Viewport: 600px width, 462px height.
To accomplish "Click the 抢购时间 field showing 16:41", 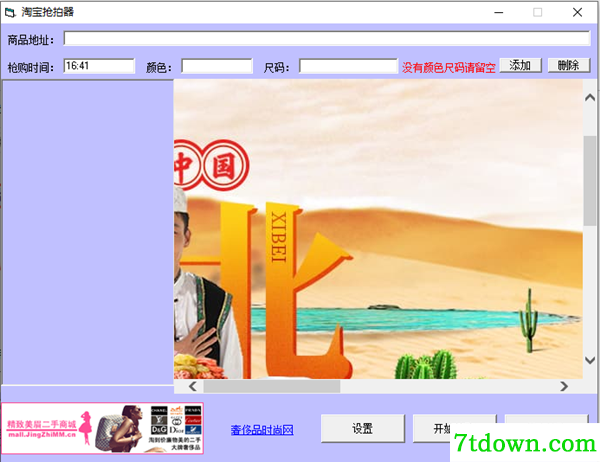I will coord(99,66).
